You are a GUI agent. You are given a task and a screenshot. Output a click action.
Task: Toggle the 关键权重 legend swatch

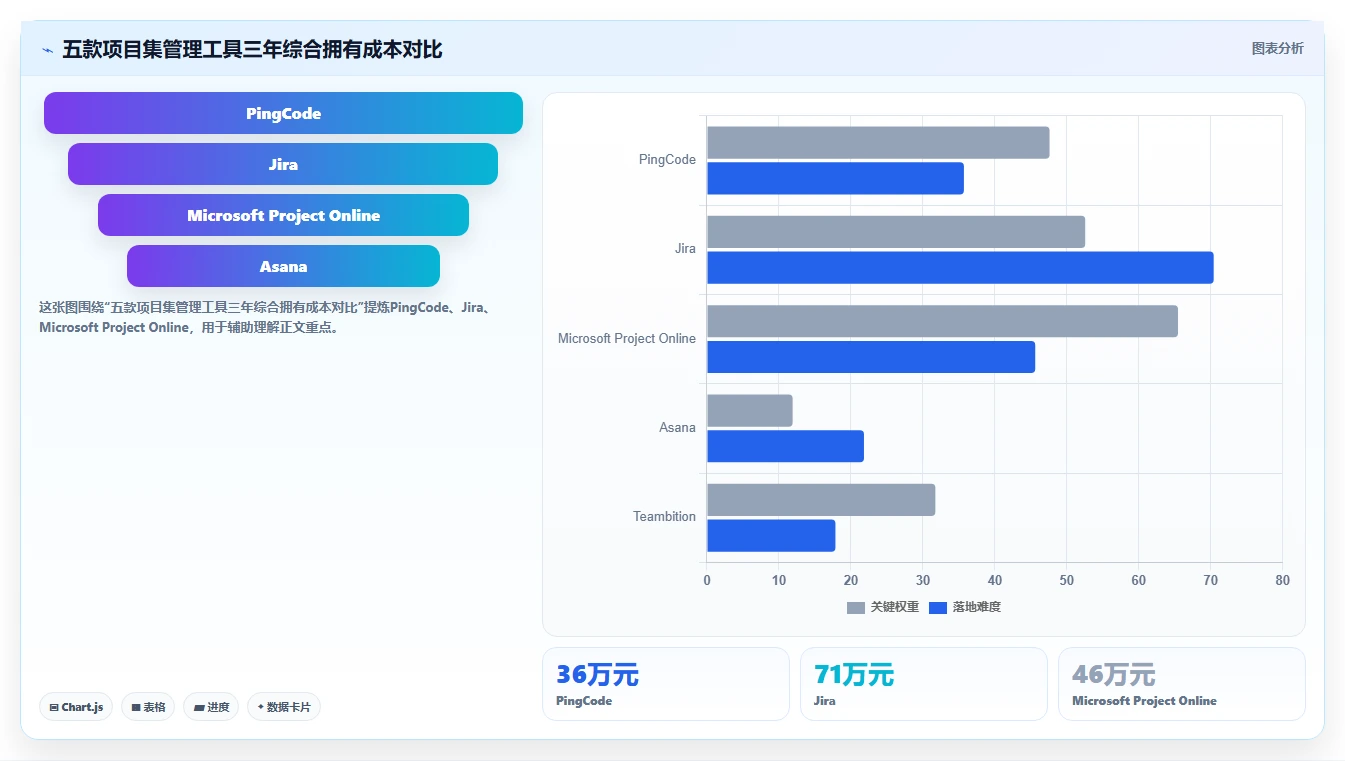[x=856, y=607]
